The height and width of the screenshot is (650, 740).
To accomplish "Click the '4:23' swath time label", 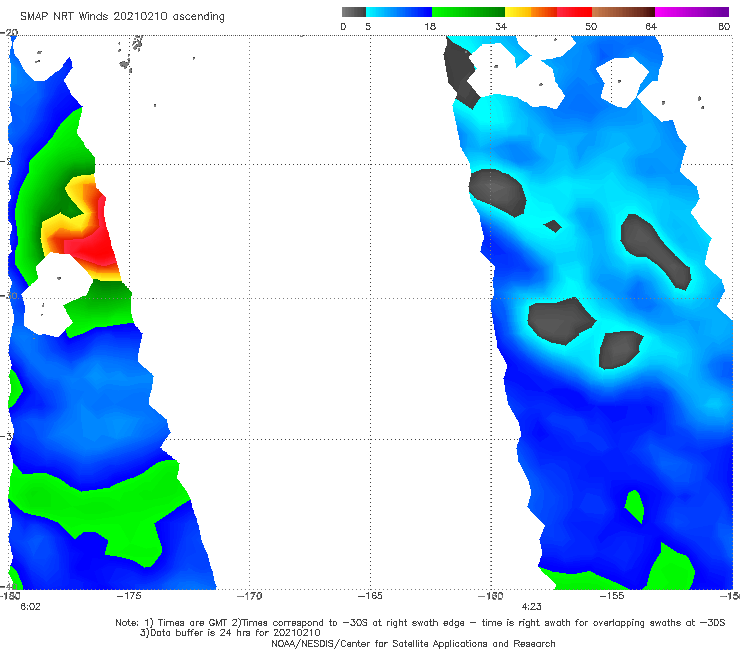I will pos(531,607).
